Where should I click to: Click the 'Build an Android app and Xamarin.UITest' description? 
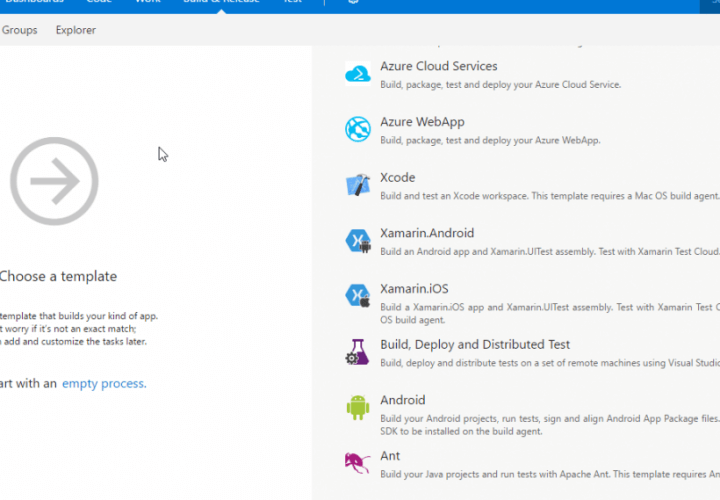click(x=550, y=252)
